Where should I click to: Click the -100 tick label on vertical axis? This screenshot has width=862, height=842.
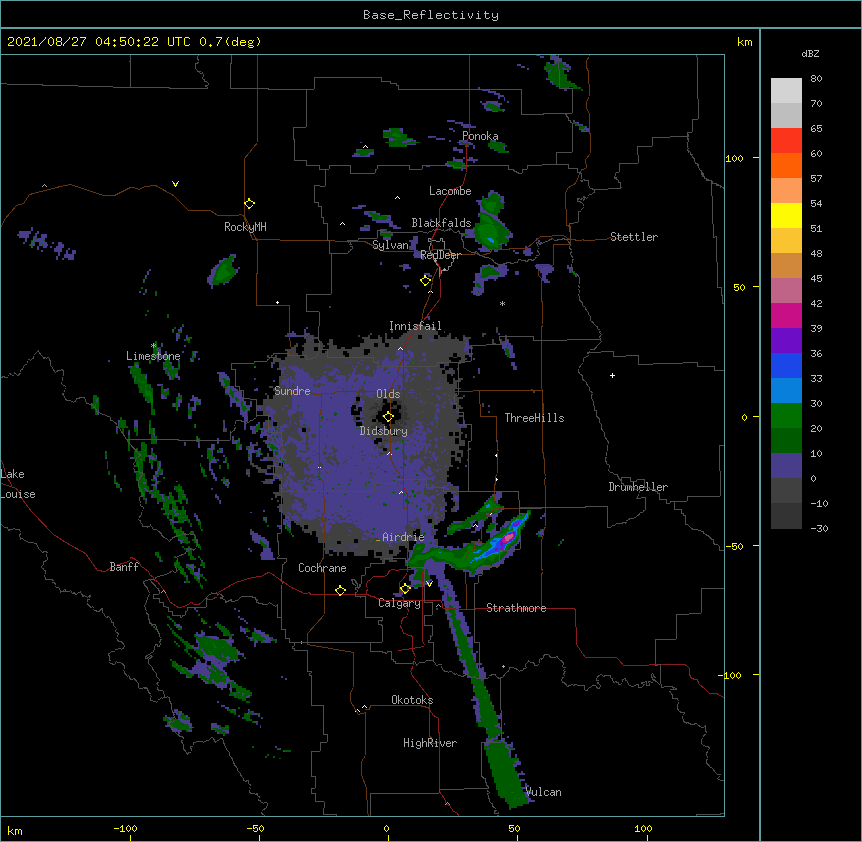pyautogui.click(x=731, y=675)
